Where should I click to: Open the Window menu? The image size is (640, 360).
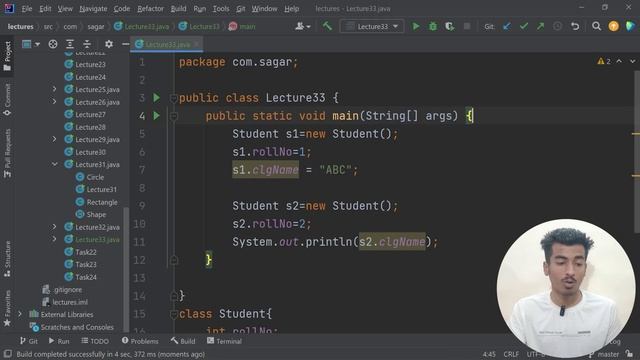coord(264,9)
